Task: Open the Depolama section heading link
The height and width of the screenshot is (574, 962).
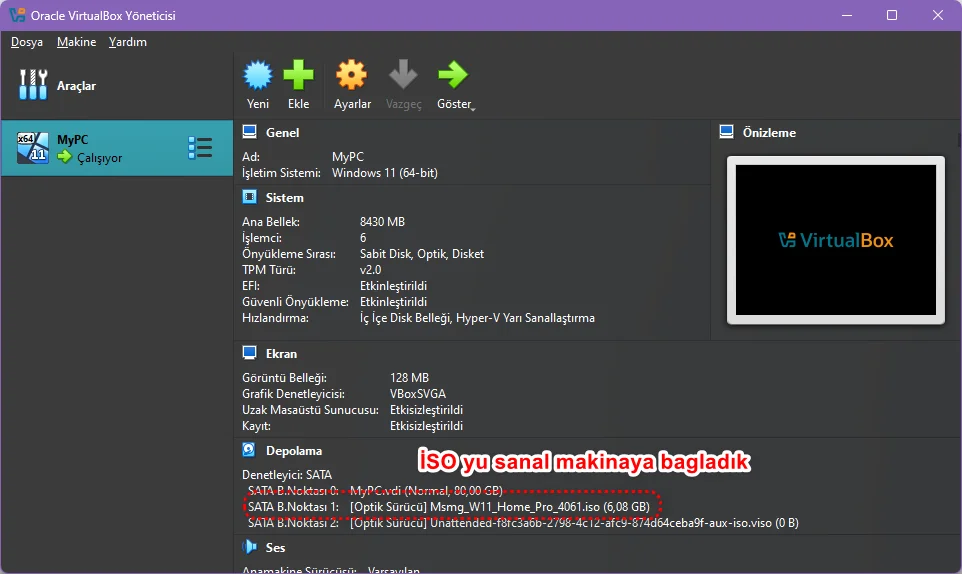Action: coord(294,451)
